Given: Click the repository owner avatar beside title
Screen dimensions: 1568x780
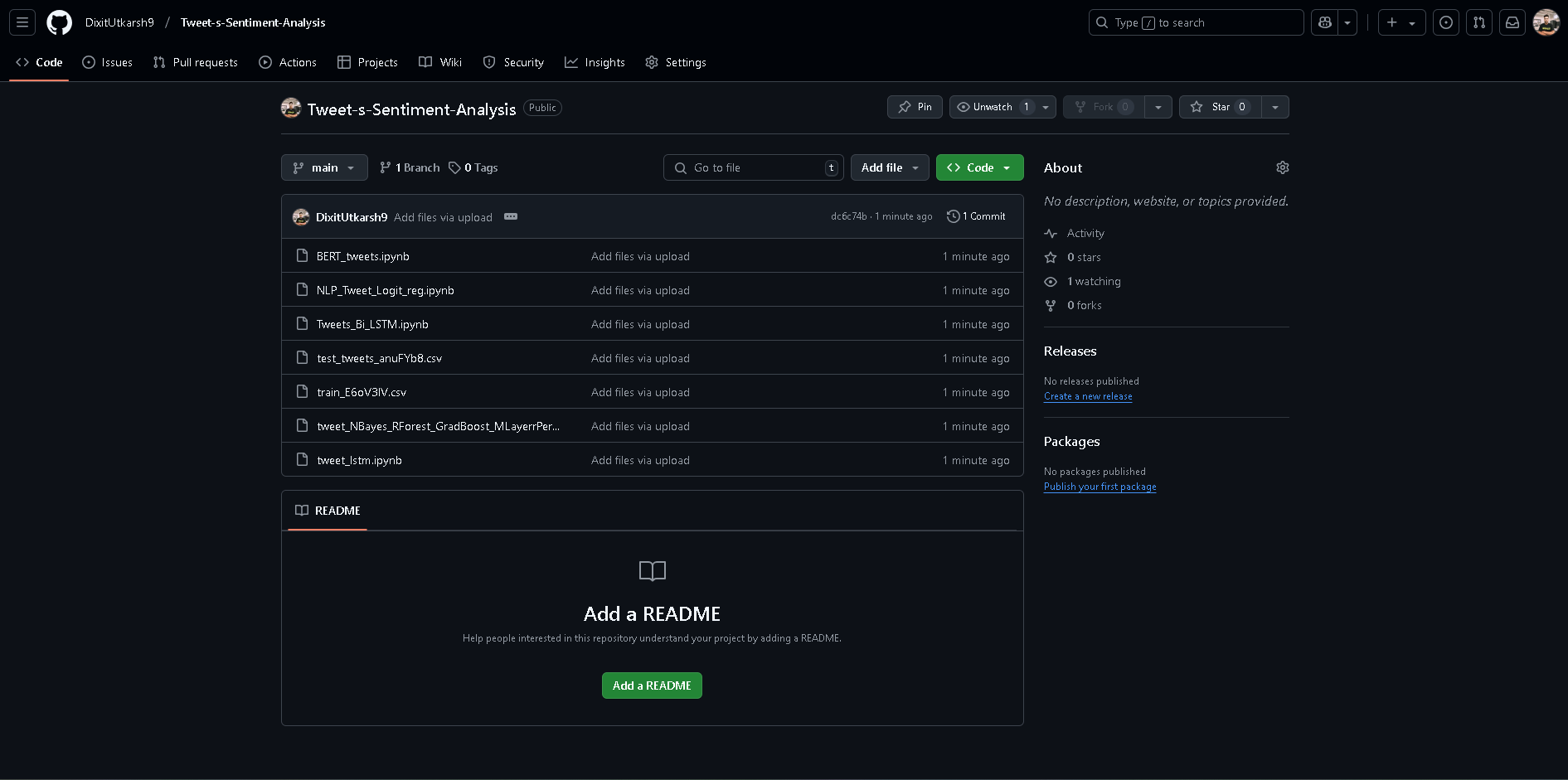Looking at the screenshot, I should [x=291, y=108].
